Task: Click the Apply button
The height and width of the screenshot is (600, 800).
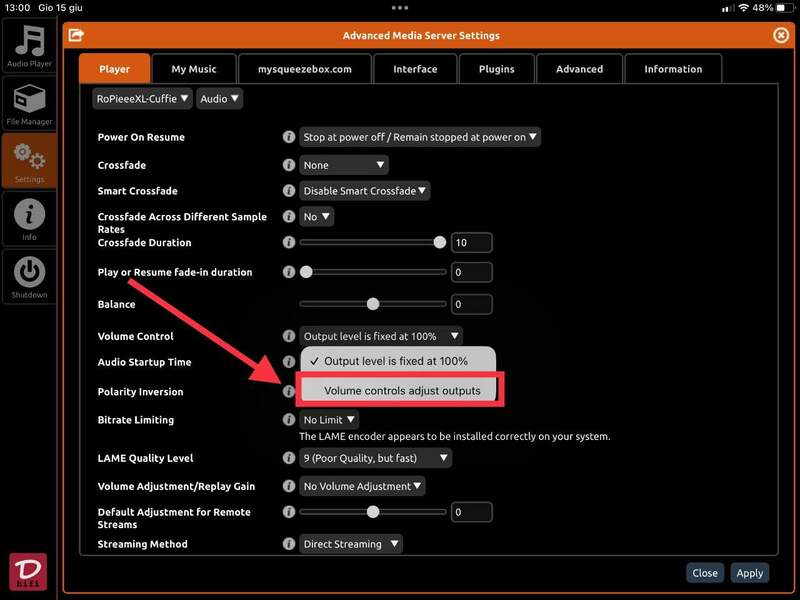Action: coord(749,573)
